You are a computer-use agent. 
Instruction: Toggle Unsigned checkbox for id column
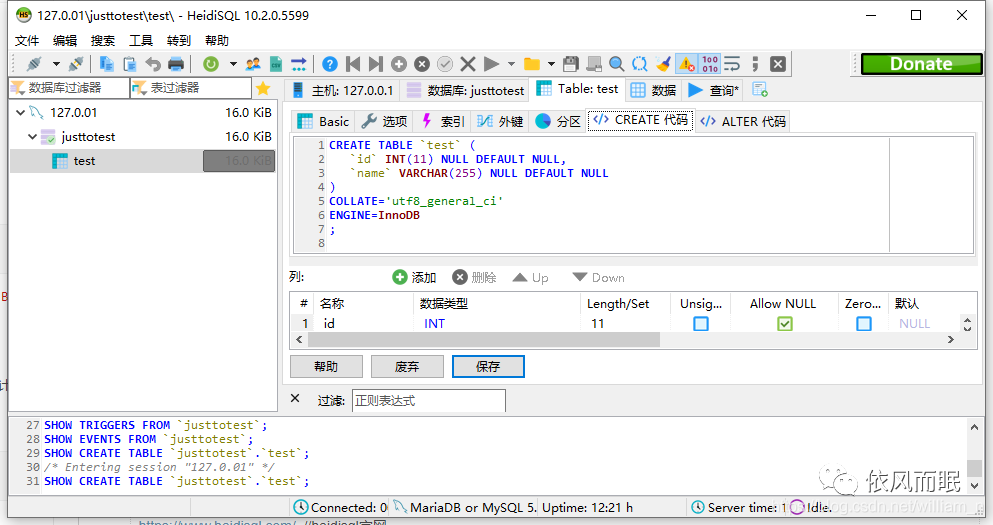pos(701,324)
